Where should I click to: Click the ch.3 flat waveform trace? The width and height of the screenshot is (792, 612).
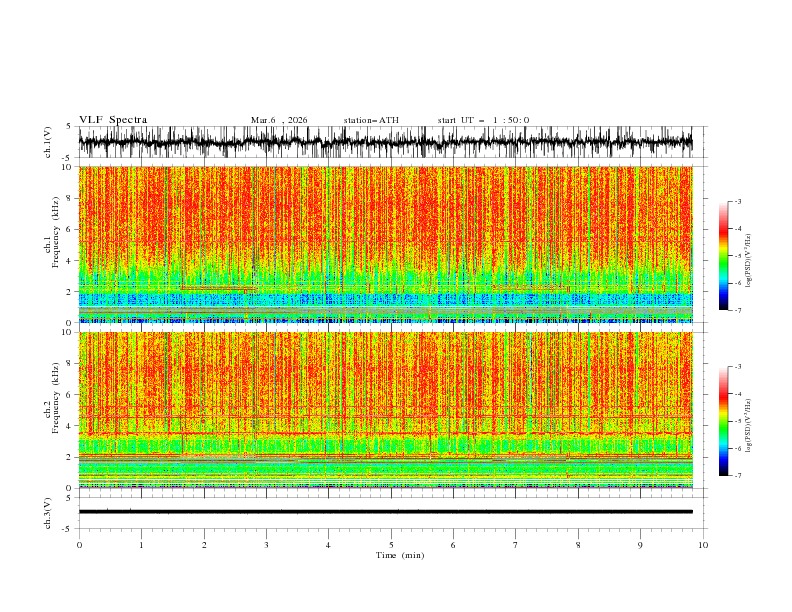pyautogui.click(x=385, y=512)
